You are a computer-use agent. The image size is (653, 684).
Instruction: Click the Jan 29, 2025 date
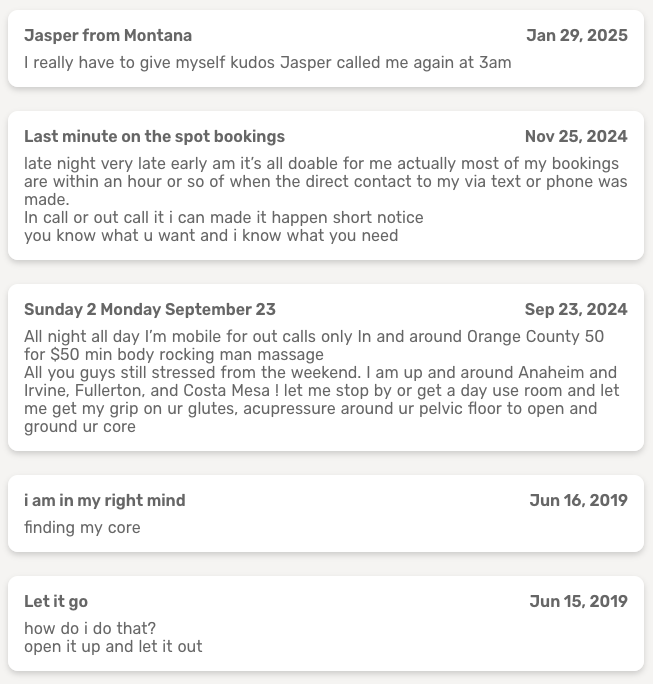tap(577, 36)
